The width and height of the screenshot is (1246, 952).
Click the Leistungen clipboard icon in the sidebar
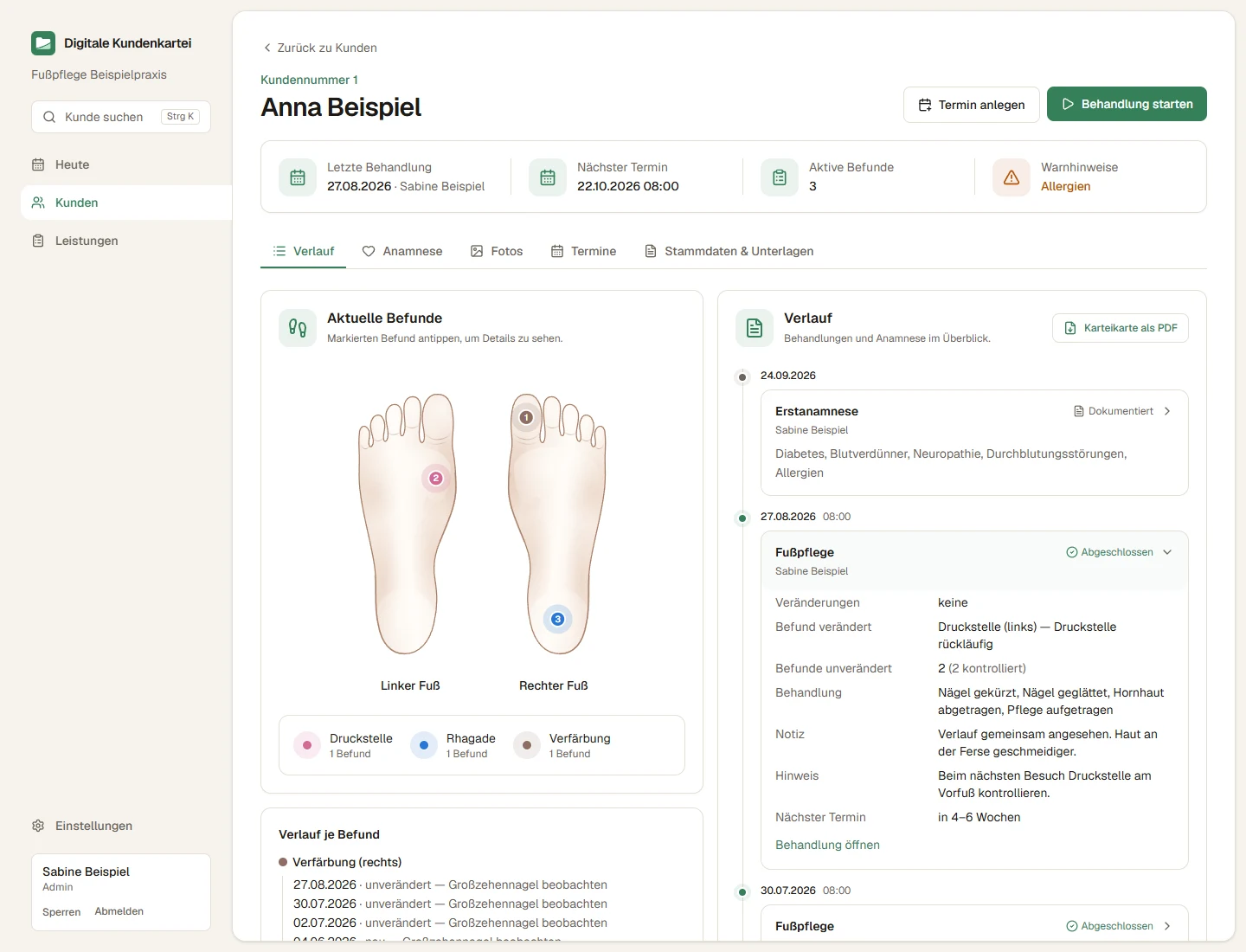[x=38, y=241]
